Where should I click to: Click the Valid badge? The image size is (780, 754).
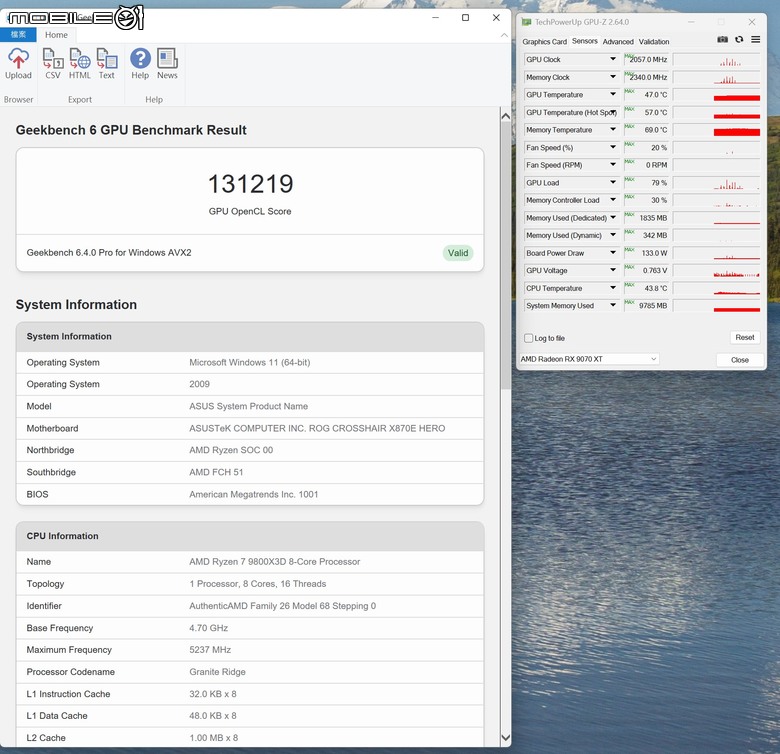point(458,253)
